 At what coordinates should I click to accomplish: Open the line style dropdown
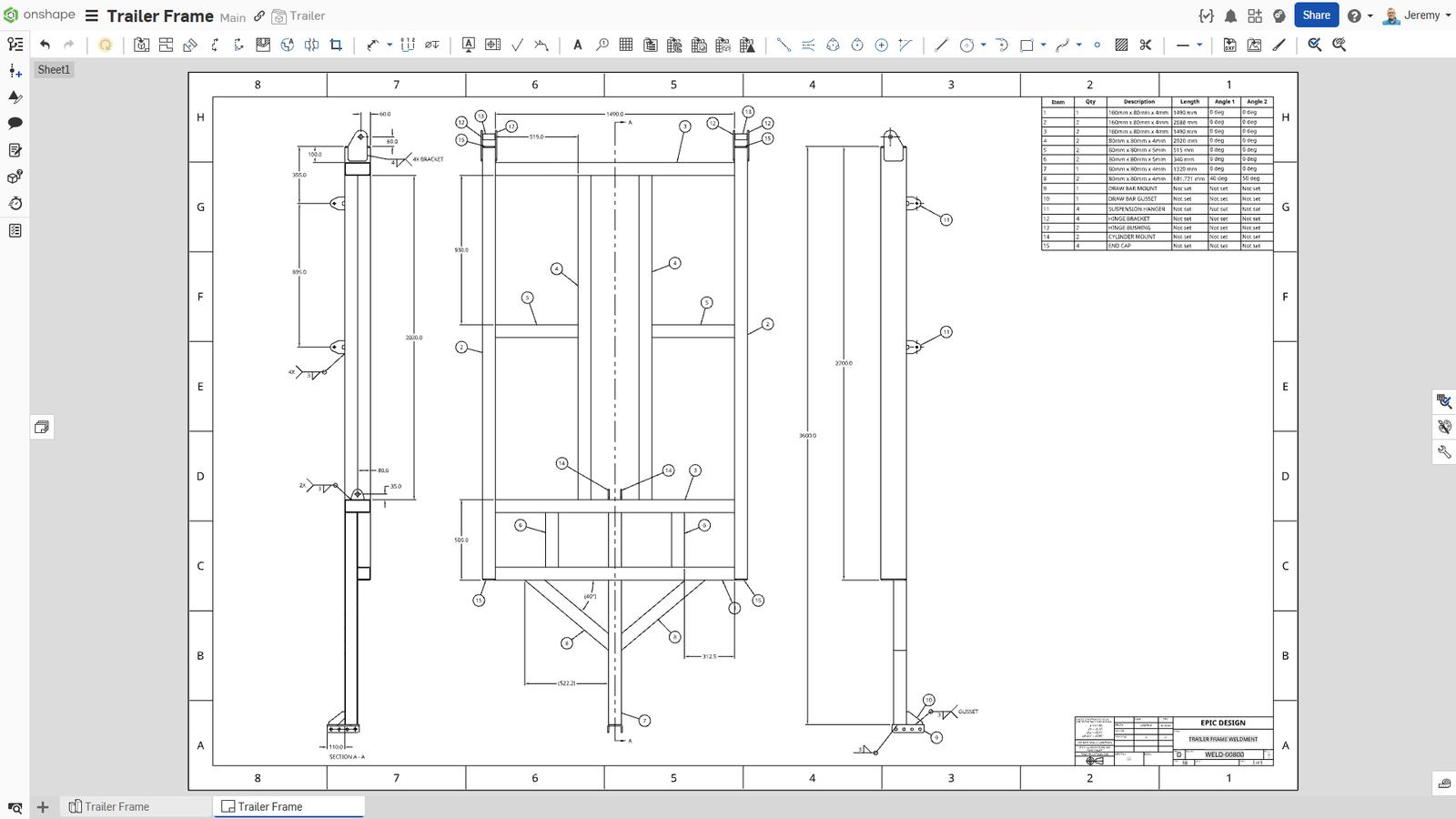click(1199, 44)
